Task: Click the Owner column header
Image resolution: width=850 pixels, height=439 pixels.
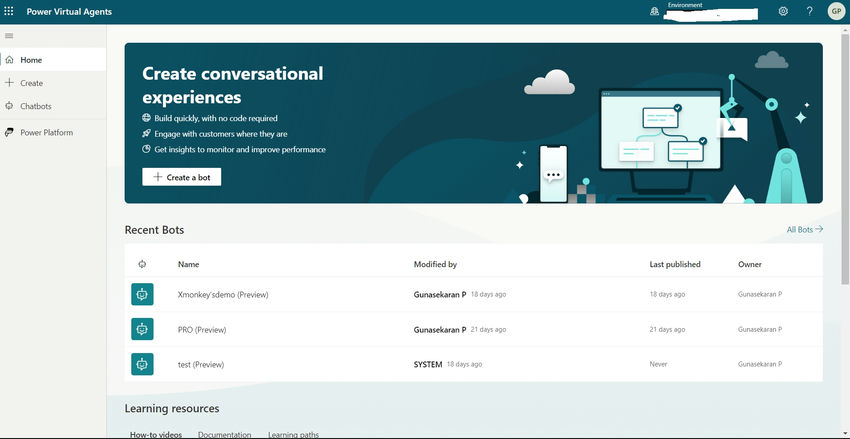Action: point(750,264)
